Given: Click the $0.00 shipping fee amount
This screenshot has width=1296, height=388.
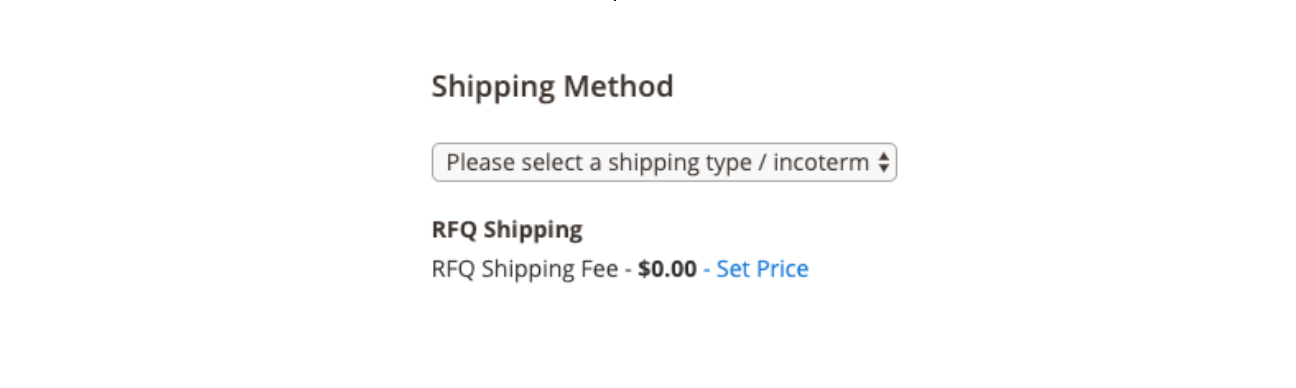Looking at the screenshot, I should click(x=667, y=268).
